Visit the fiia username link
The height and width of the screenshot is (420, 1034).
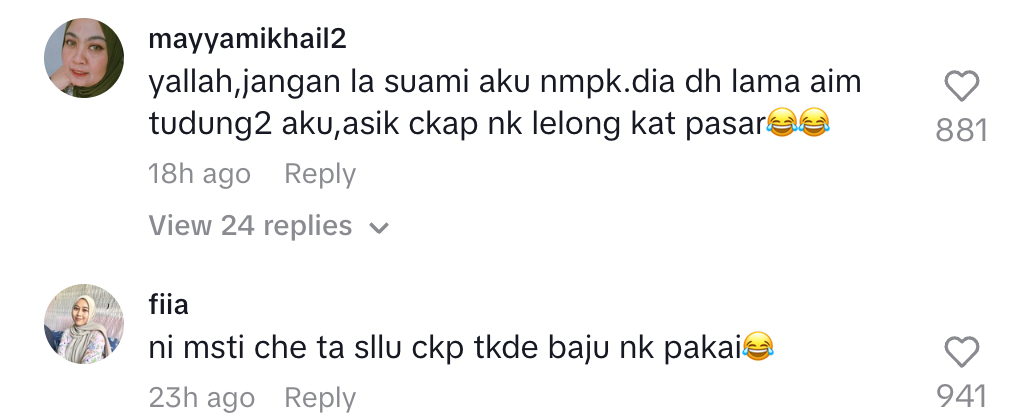pos(169,305)
